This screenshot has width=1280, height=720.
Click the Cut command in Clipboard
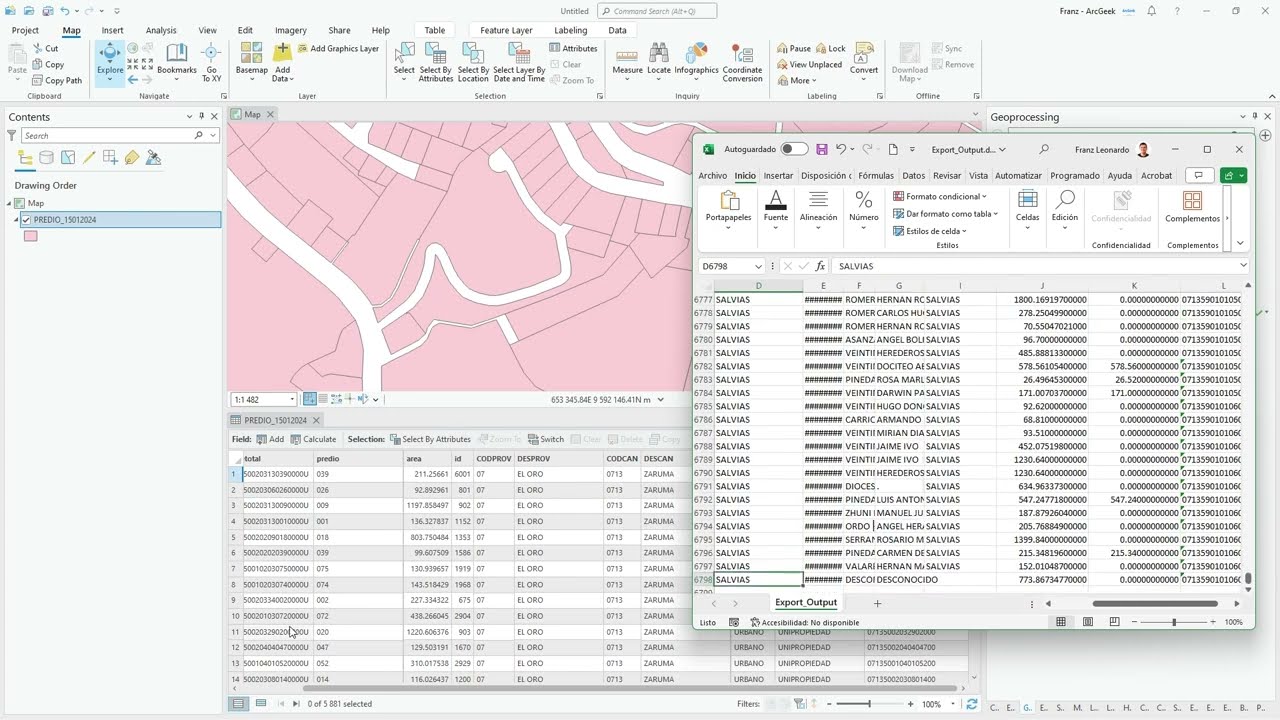46,48
